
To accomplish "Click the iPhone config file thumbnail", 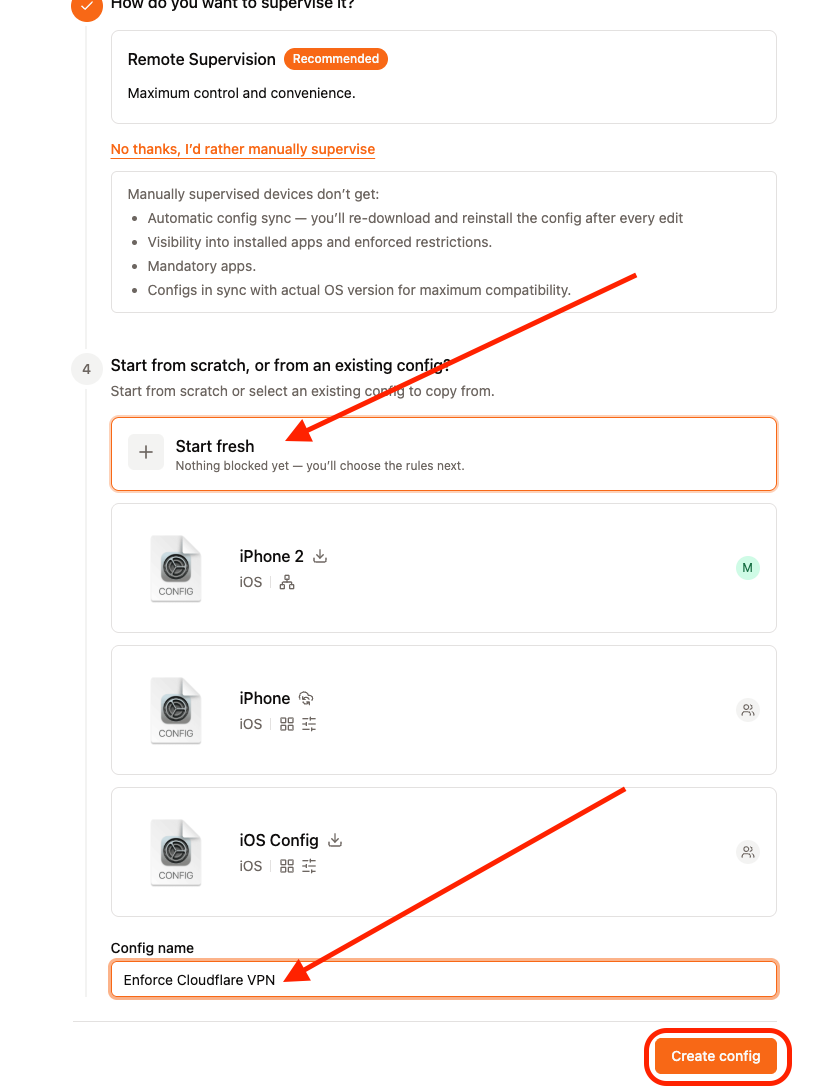I will [176, 710].
